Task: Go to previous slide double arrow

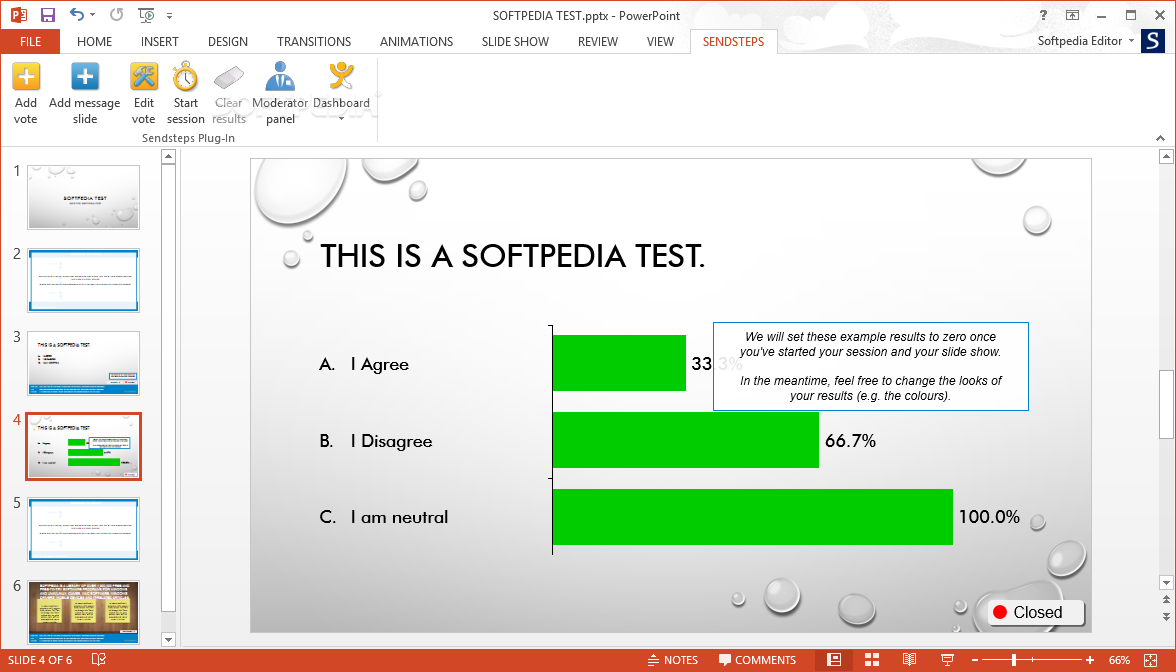Action: [1166, 599]
